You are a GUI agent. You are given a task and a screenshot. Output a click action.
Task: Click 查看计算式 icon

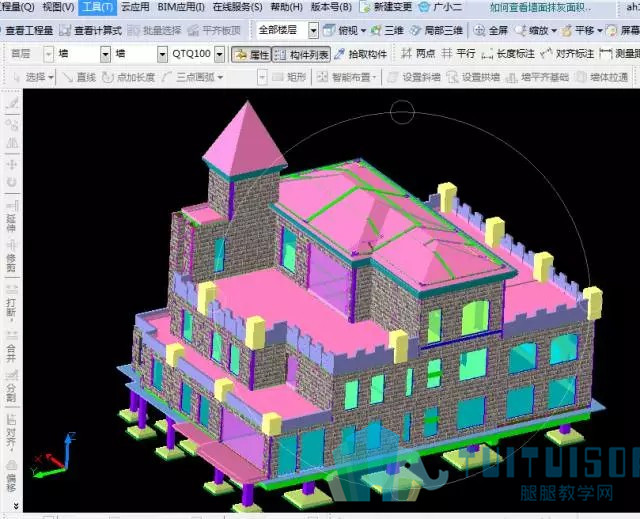(x=65, y=30)
